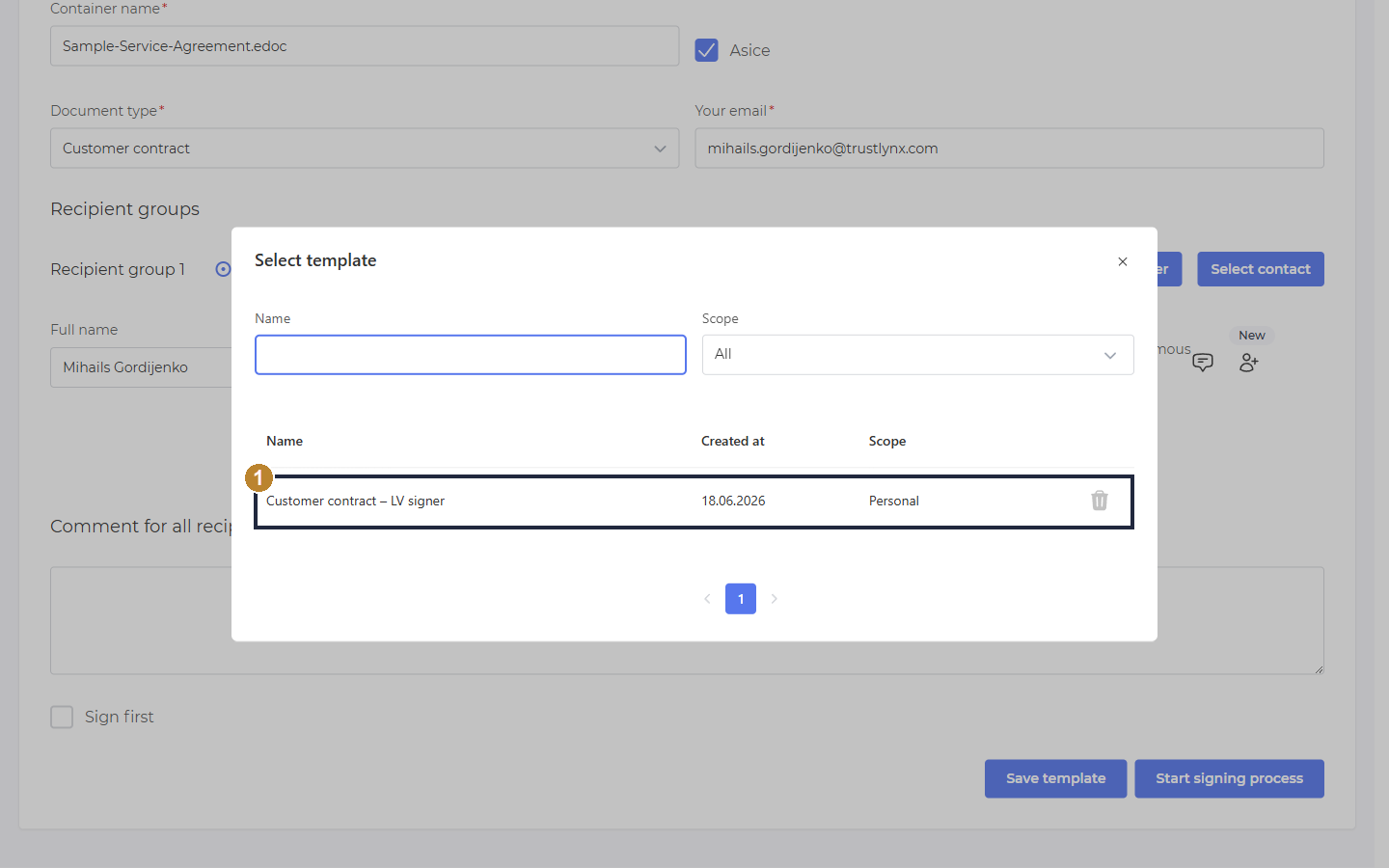This screenshot has height=868, width=1389.
Task: Go to the previous templates page
Action: click(x=707, y=599)
